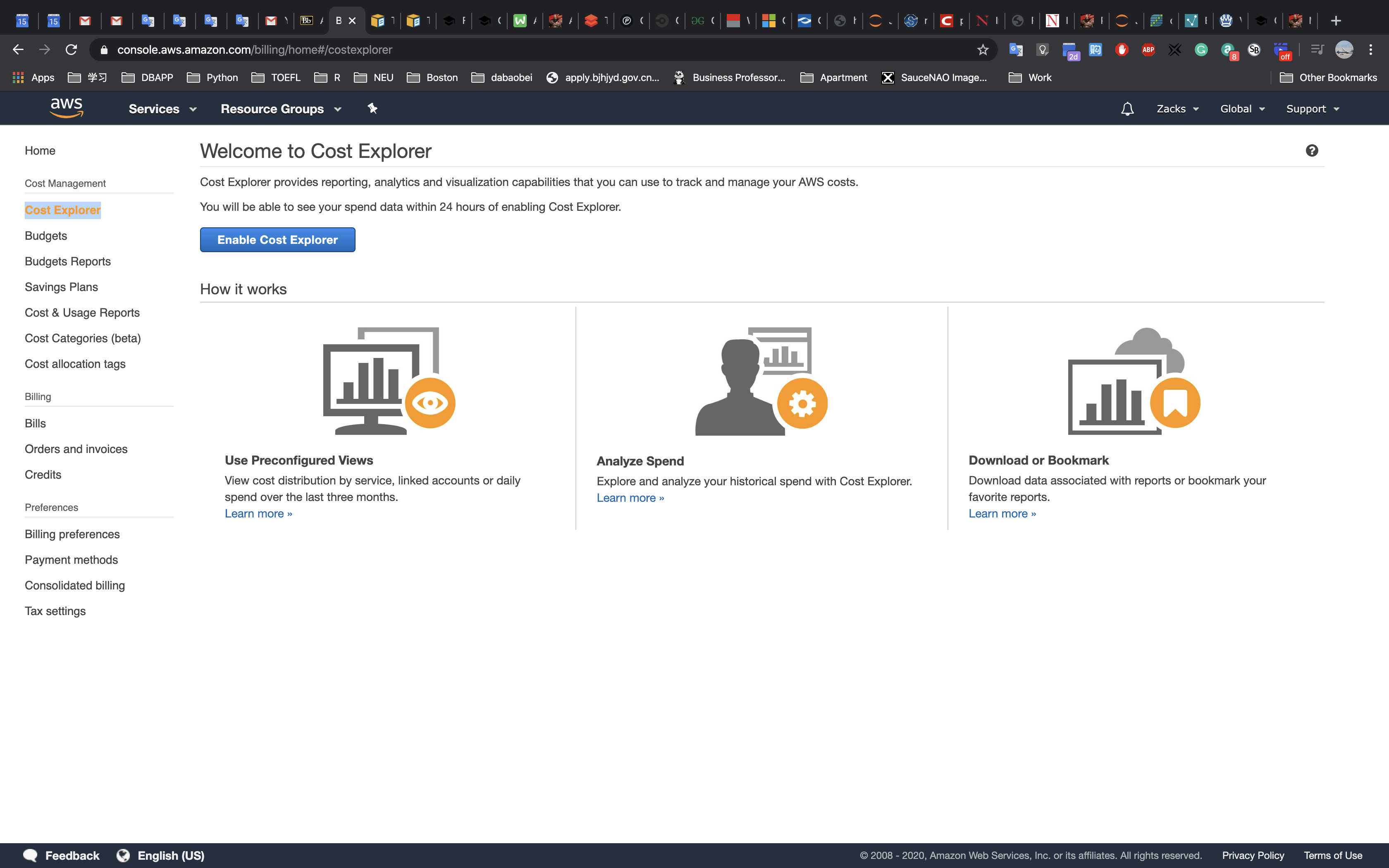
Task: Click the pin shortcut icon in navbar
Action: coord(372,108)
